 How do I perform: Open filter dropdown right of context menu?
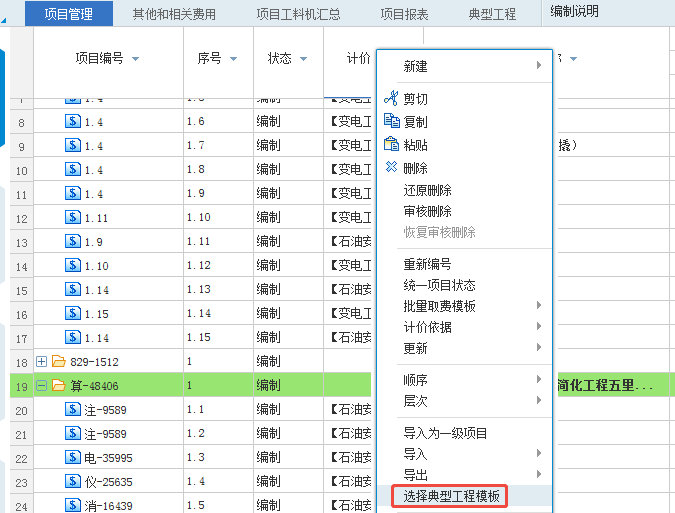pyautogui.click(x=573, y=59)
